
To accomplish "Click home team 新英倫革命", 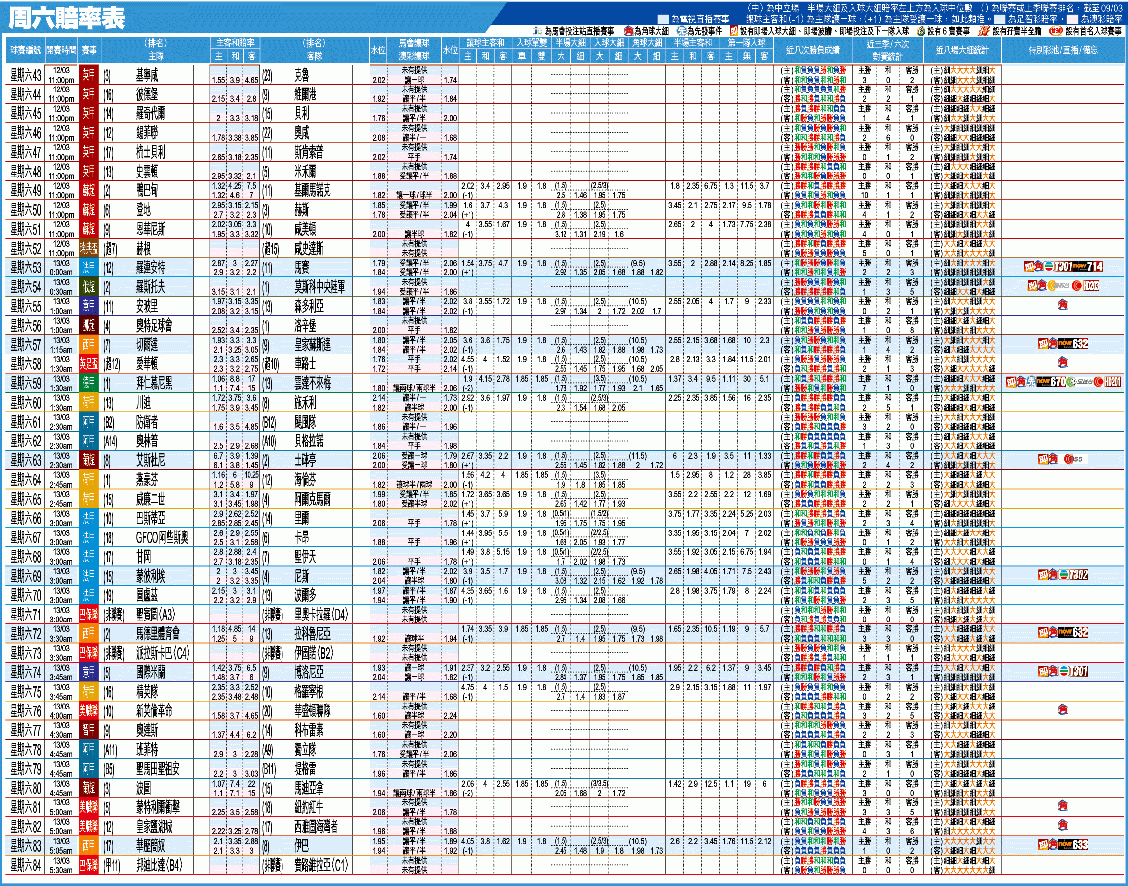I will (154, 711).
